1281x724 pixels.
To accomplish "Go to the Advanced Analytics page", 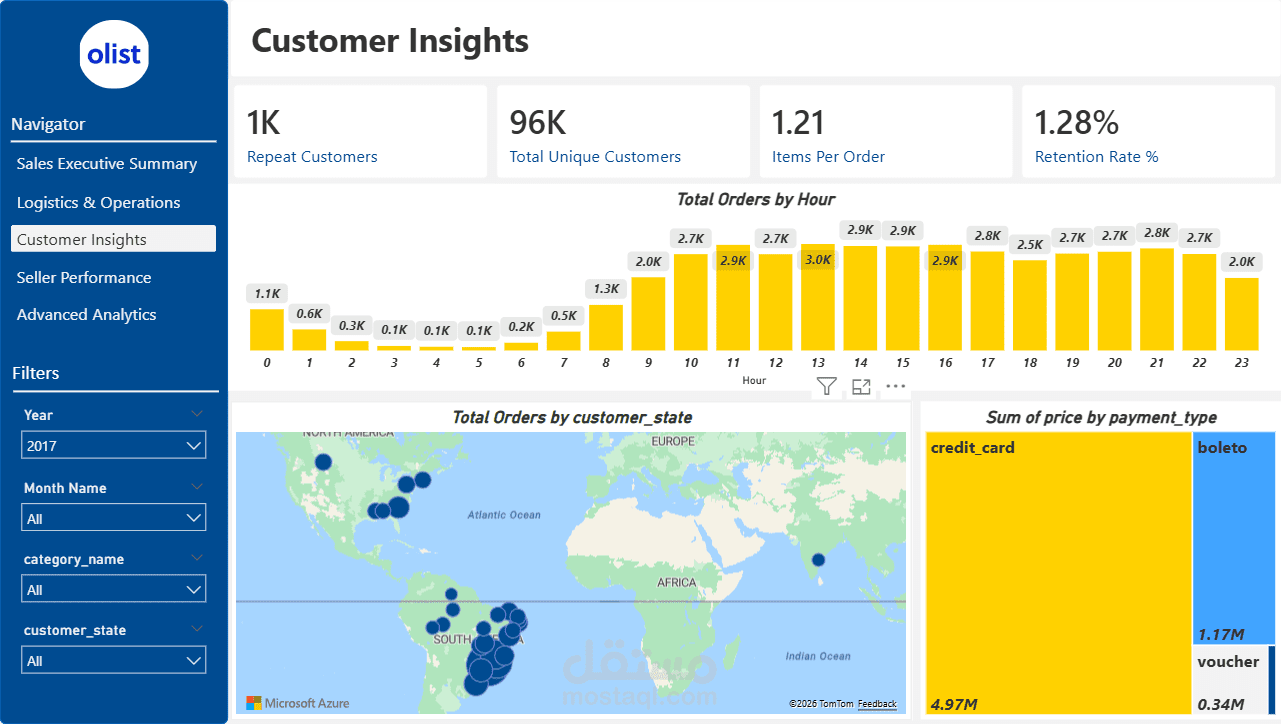I will tap(87, 314).
